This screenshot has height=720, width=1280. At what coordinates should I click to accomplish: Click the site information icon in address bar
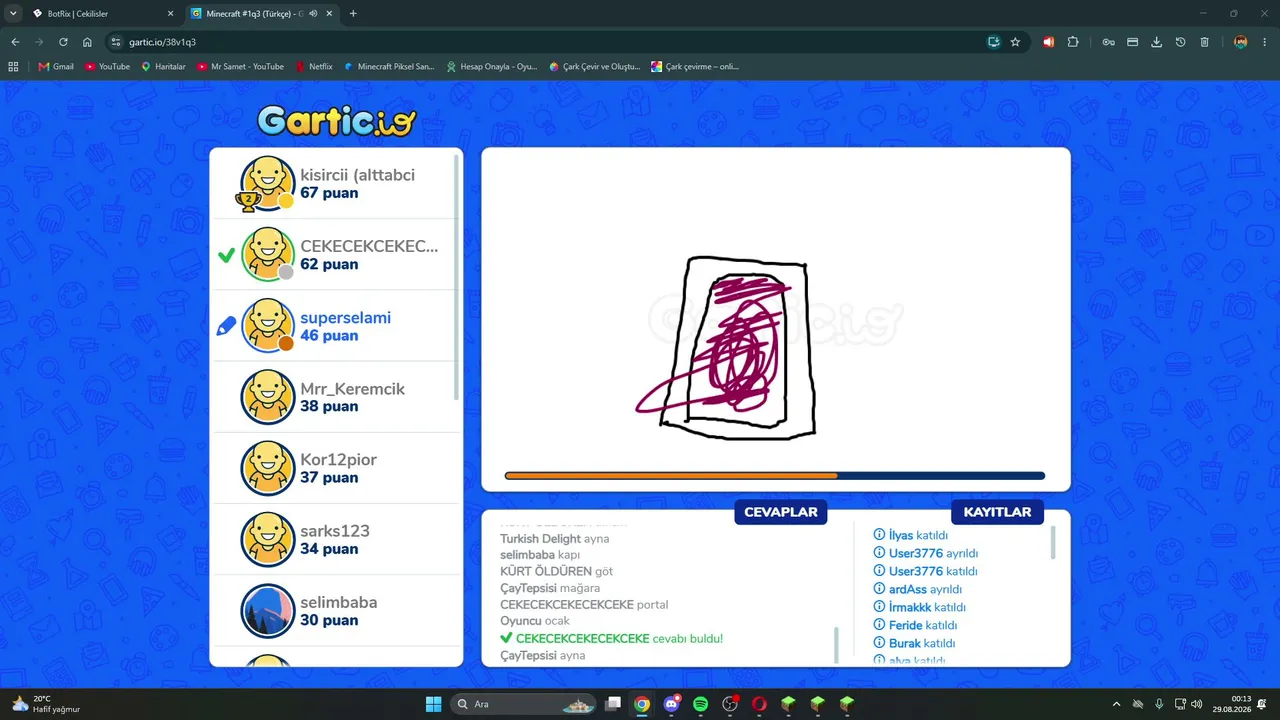116,42
